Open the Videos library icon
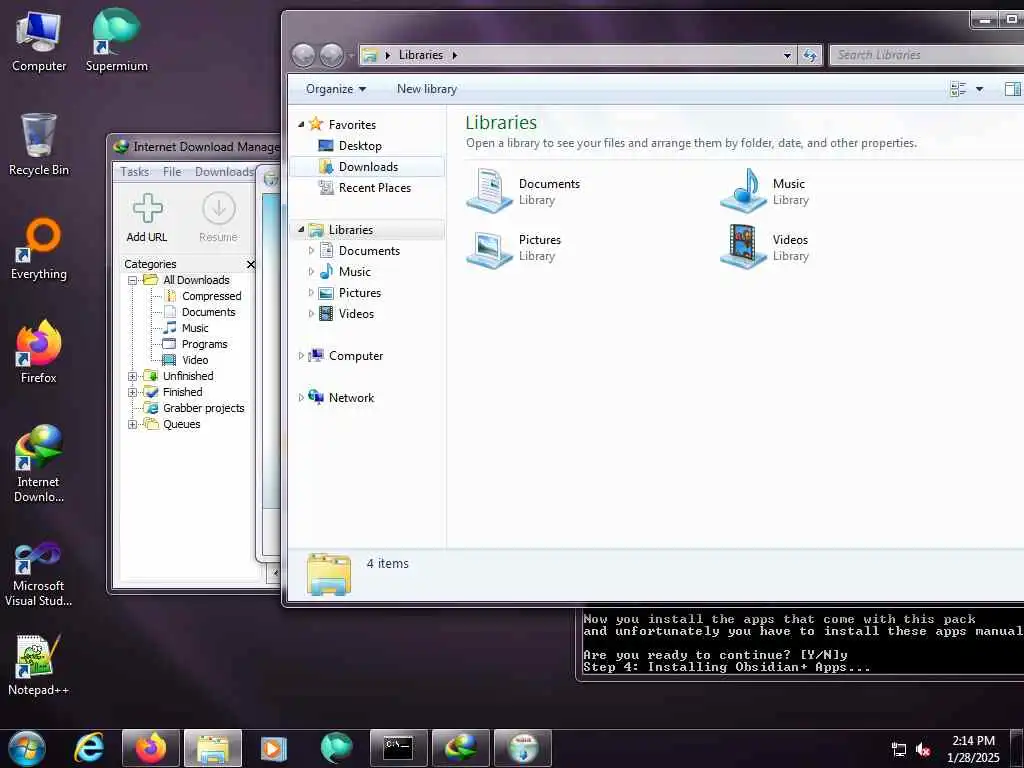 743,247
